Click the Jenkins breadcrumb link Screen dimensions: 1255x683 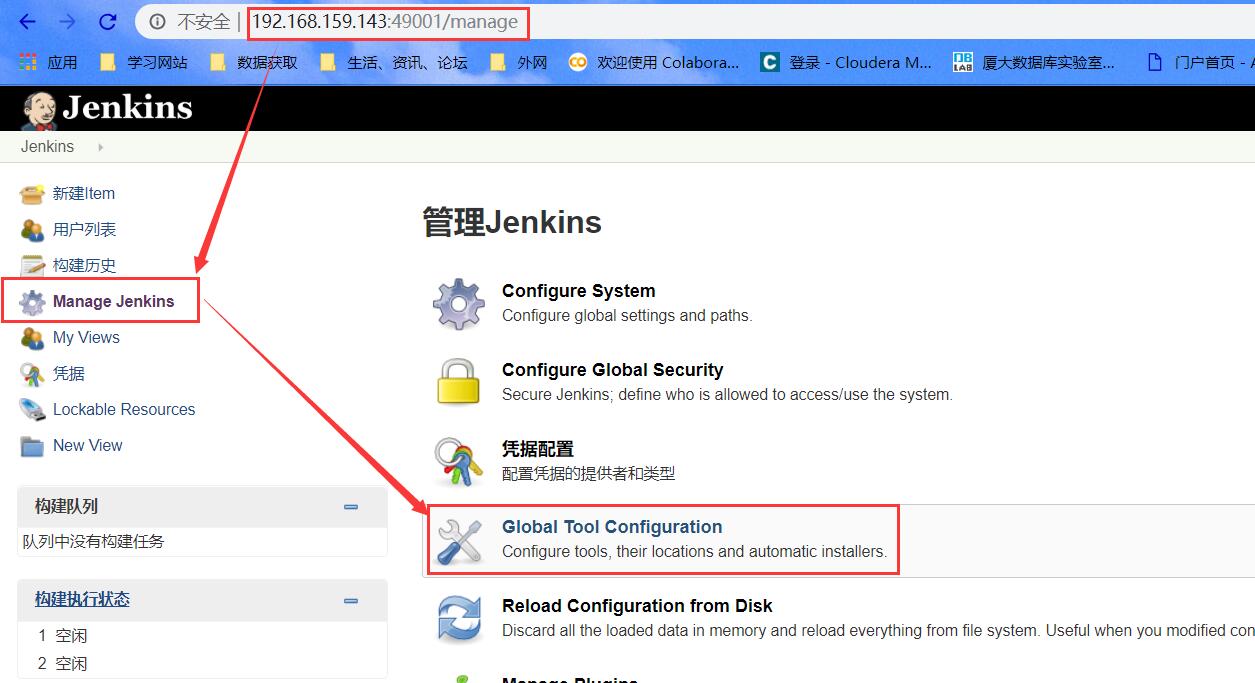tap(47, 147)
